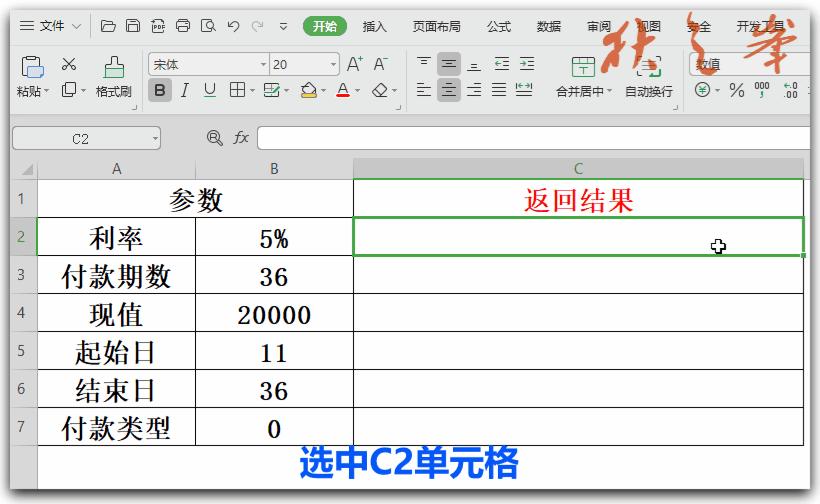Select the 返回结果 header cell

pos(578,199)
